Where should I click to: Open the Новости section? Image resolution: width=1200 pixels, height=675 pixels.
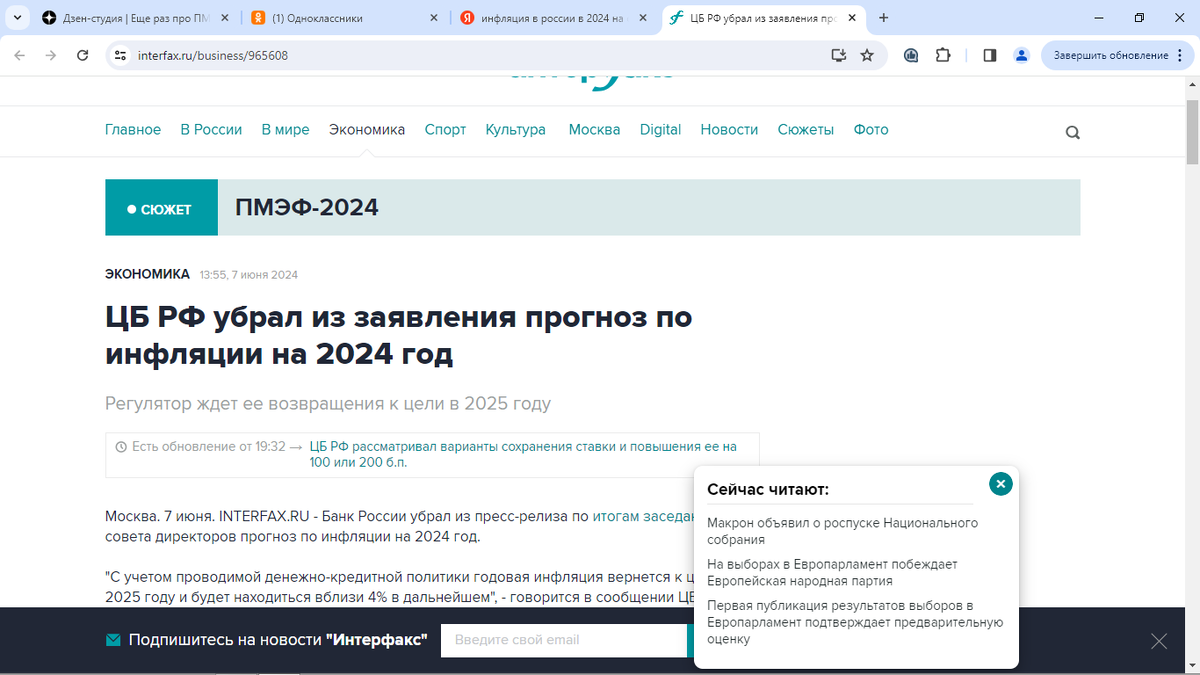point(729,130)
